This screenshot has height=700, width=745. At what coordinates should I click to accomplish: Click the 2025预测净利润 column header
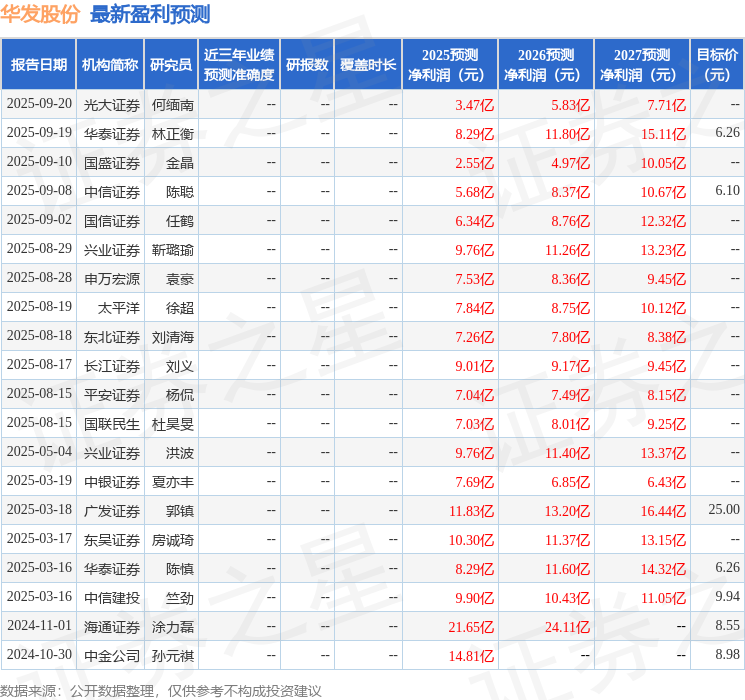point(450,64)
